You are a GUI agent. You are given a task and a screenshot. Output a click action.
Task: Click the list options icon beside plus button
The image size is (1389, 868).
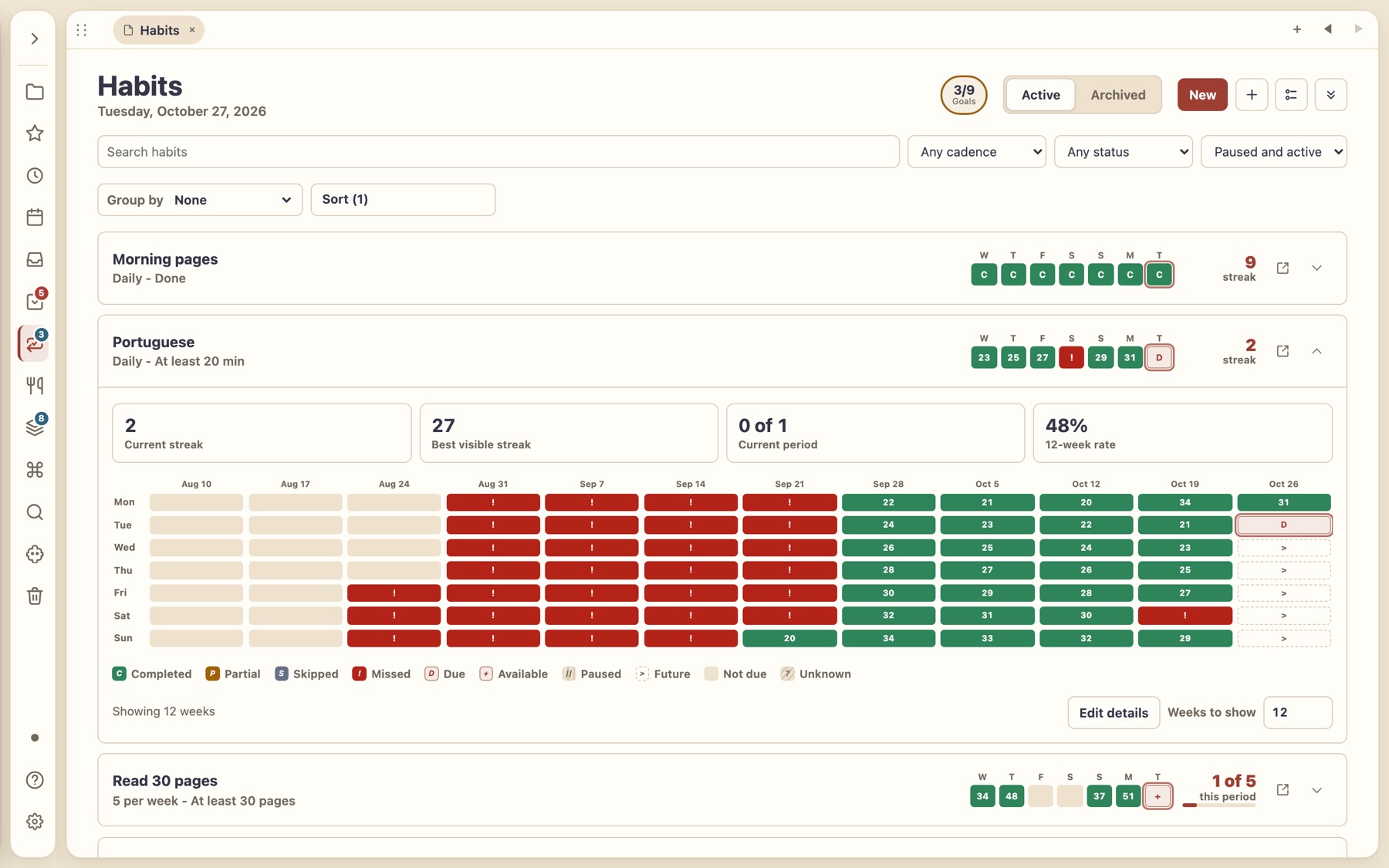click(x=1291, y=95)
